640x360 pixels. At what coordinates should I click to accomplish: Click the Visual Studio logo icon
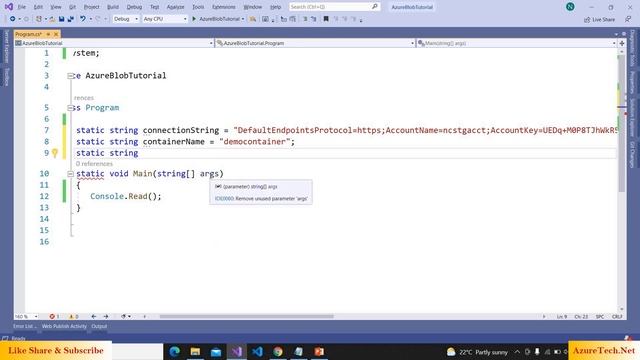pos(9,7)
